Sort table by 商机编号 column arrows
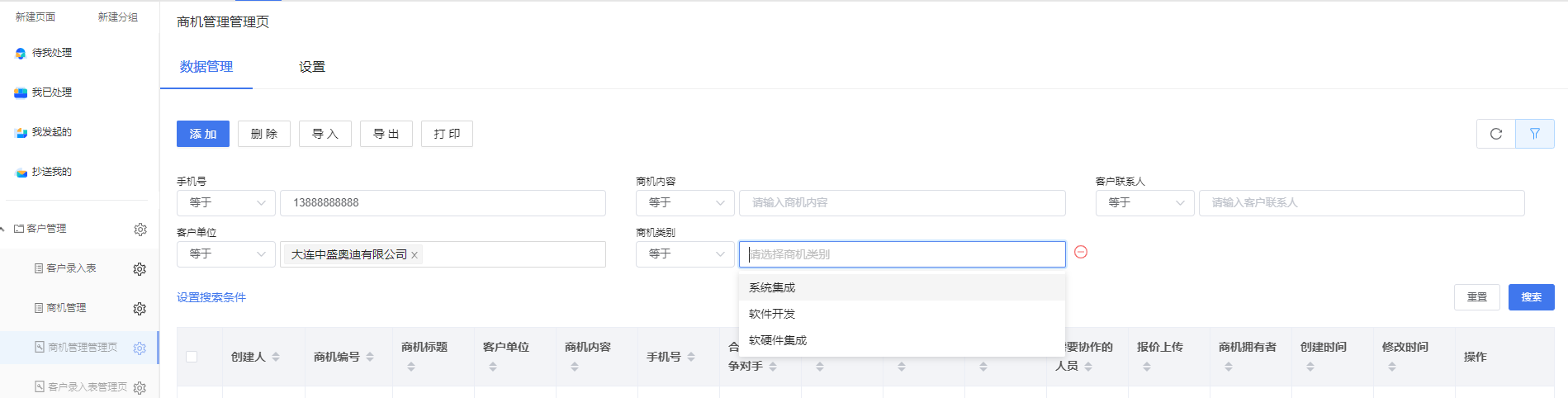The width and height of the screenshot is (1568, 398). (370, 357)
